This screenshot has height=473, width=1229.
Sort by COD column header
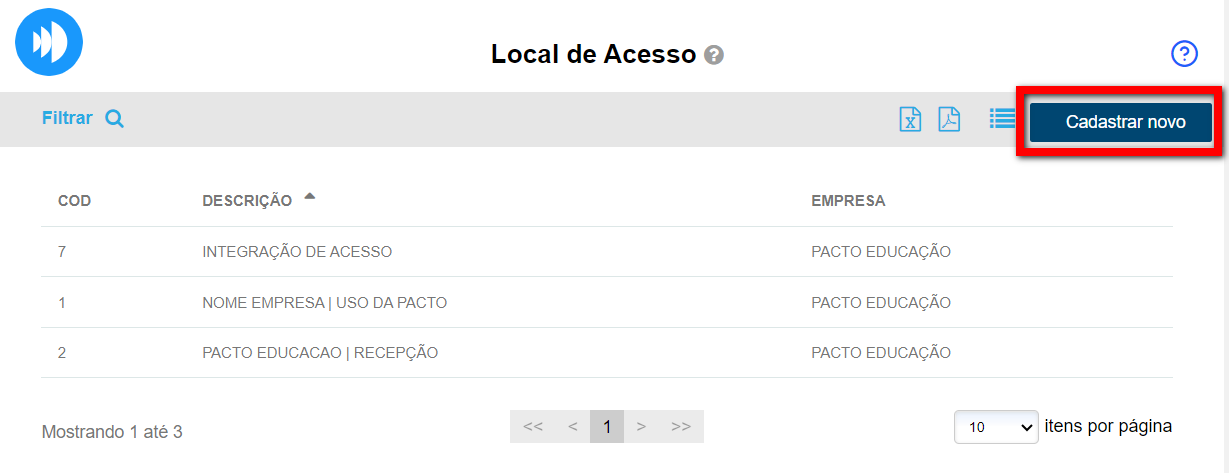click(x=75, y=201)
